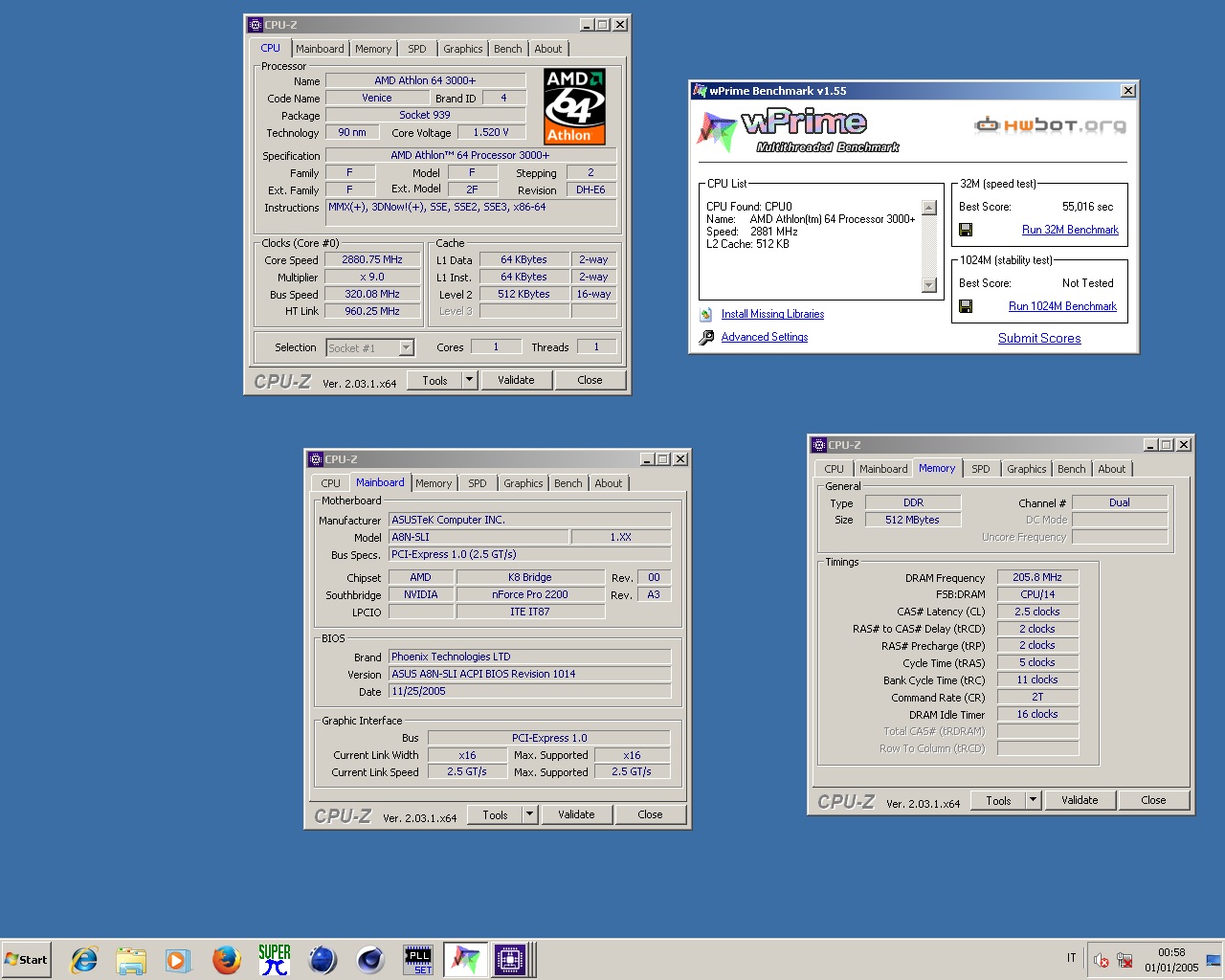Image resolution: width=1225 pixels, height=980 pixels.
Task: Click scroll down arrow in CPU List
Action: (x=928, y=284)
